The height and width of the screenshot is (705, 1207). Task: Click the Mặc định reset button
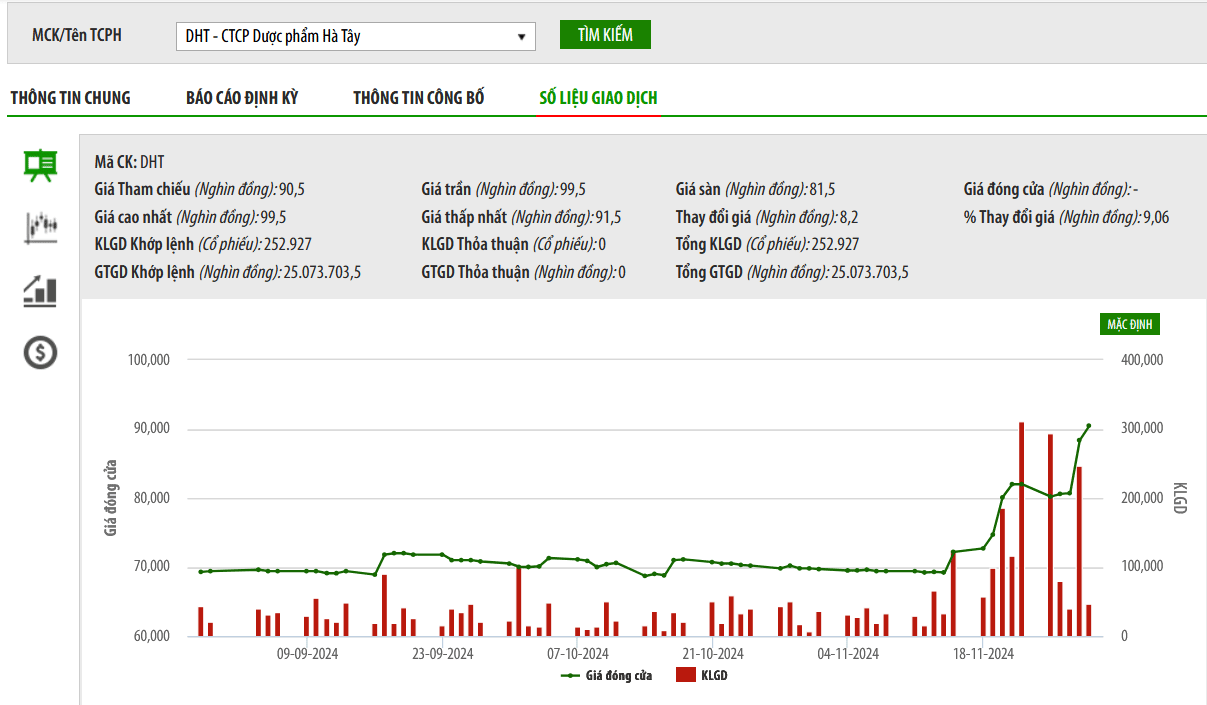(x=1130, y=325)
